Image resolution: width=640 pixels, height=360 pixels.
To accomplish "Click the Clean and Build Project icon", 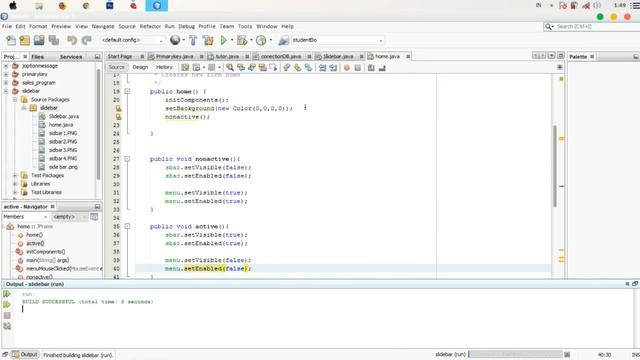I will pos(208,40).
